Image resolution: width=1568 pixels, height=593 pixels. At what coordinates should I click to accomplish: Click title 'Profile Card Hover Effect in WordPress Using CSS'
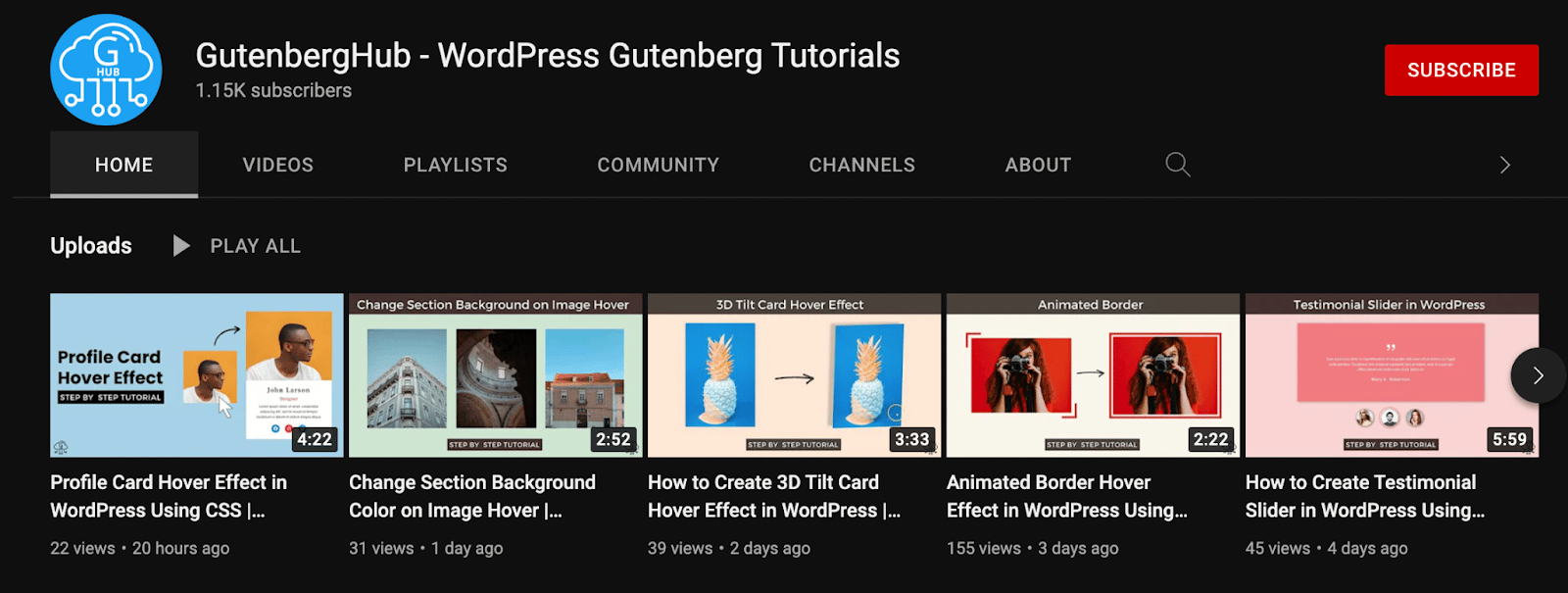tap(169, 496)
